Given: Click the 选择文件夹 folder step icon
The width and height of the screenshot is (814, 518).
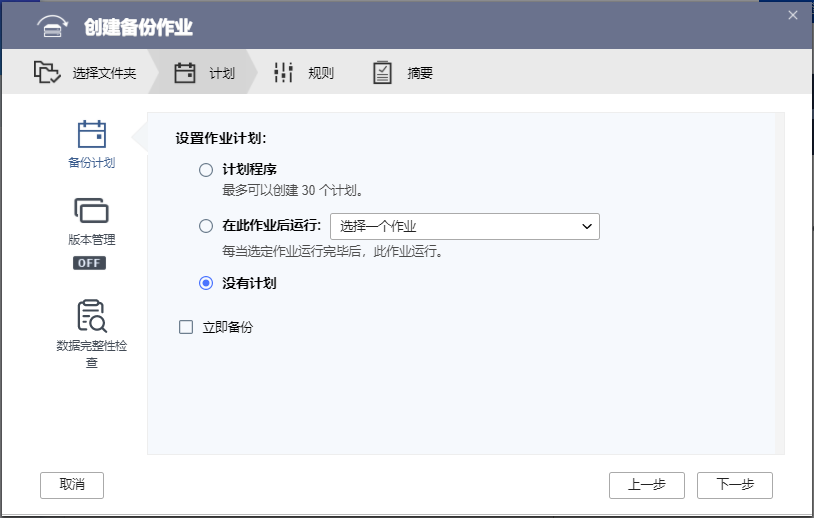Looking at the screenshot, I should pos(47,72).
